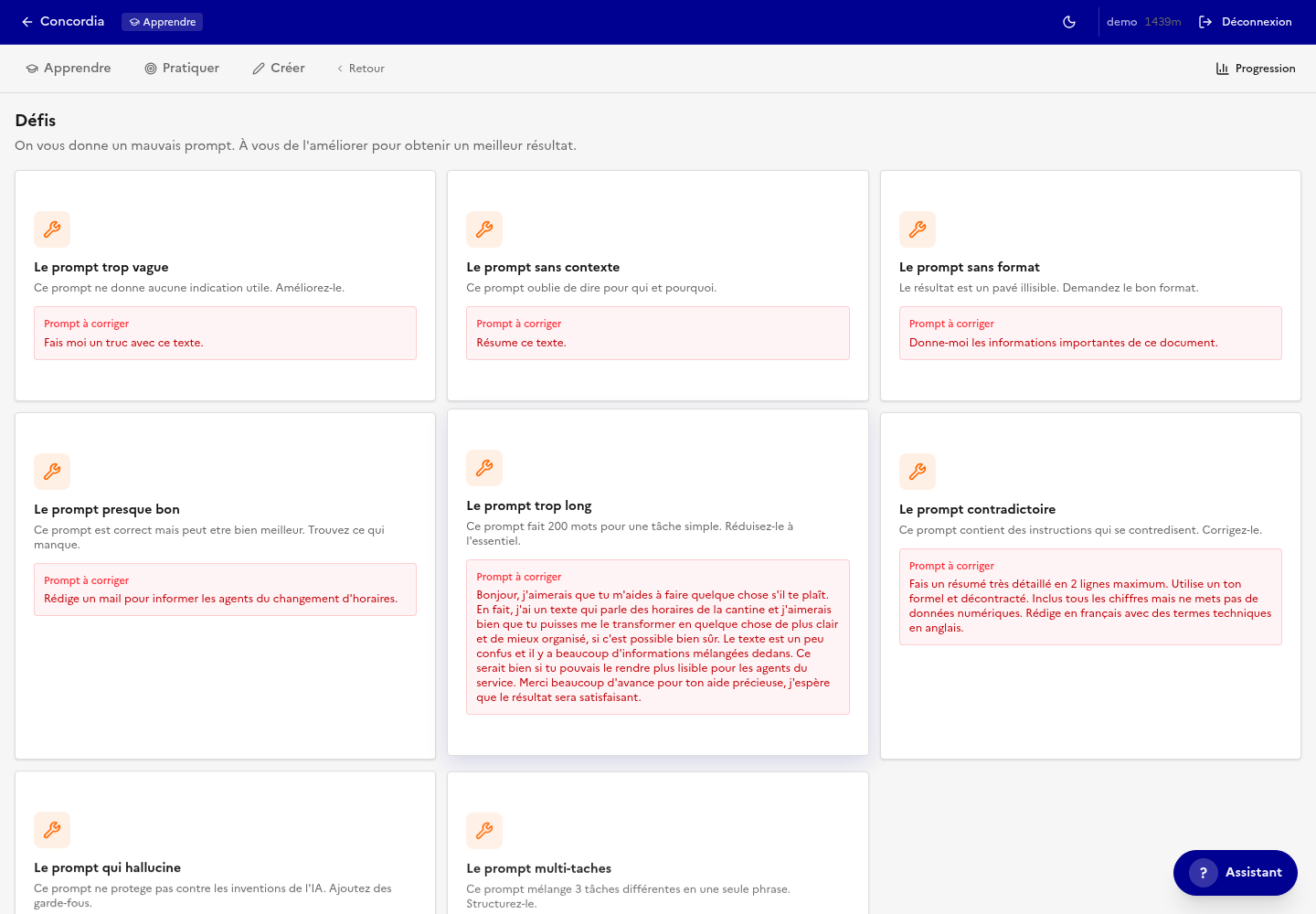Open the Le prompt qui hallucine challenge title
The image size is (1316, 914).
coord(108,867)
